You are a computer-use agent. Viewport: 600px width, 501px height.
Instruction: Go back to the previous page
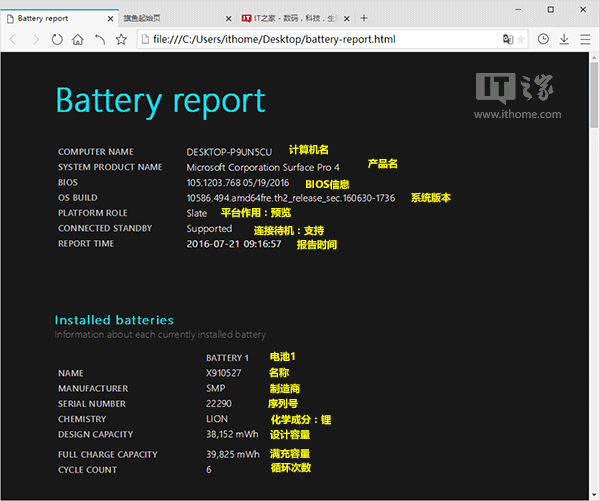pyautogui.click(x=13, y=39)
